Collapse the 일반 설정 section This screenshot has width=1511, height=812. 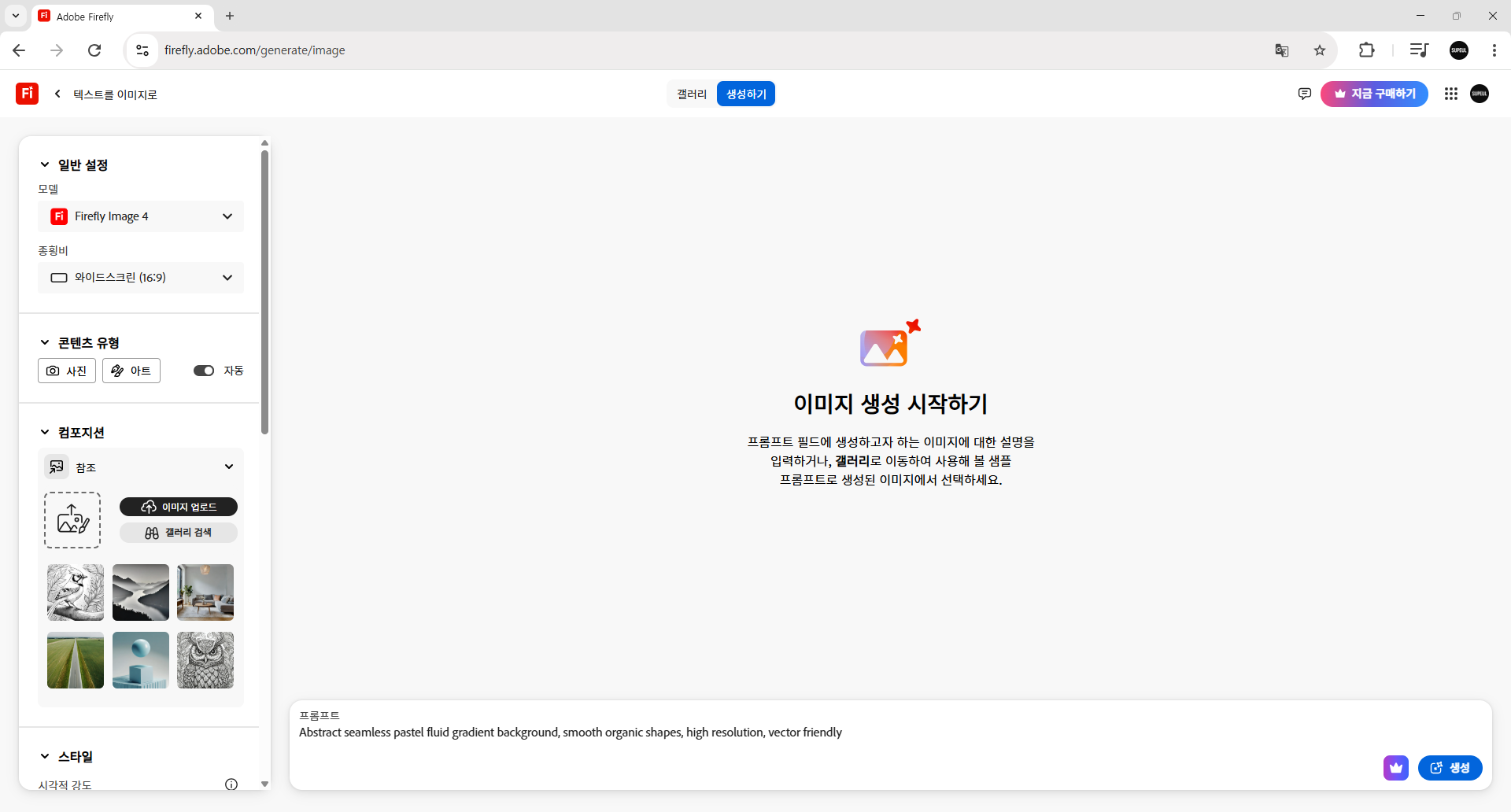[45, 164]
